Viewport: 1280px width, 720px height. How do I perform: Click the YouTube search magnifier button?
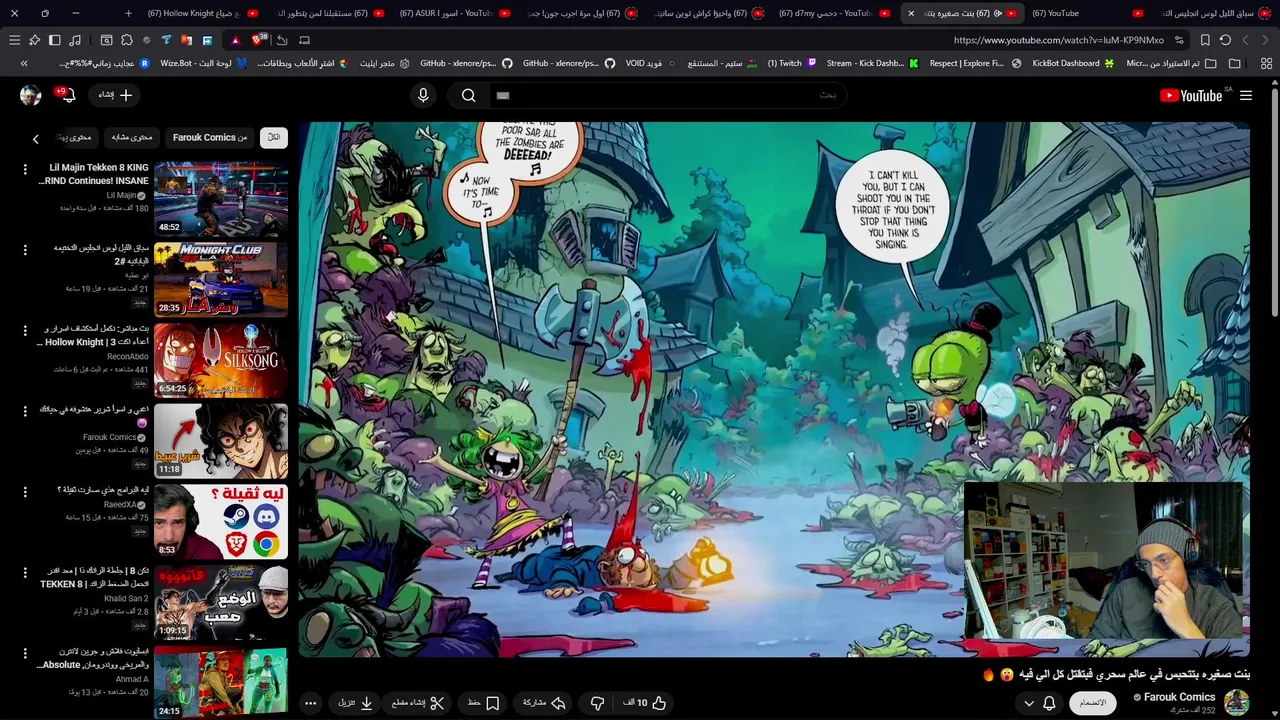[468, 95]
